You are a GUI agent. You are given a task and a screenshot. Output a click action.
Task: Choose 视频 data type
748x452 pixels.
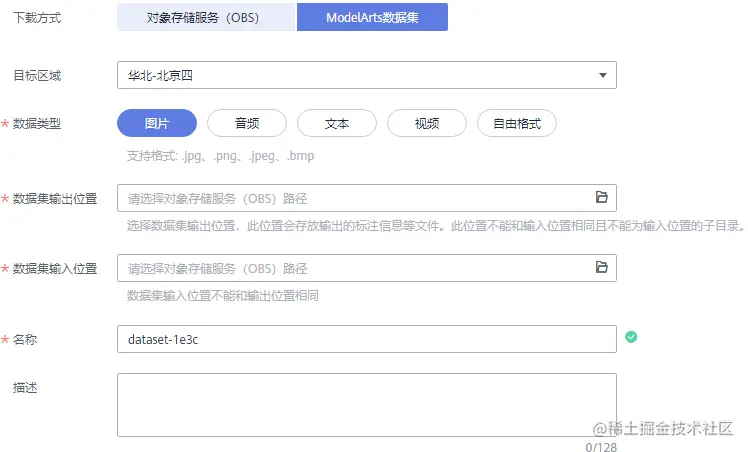426,123
